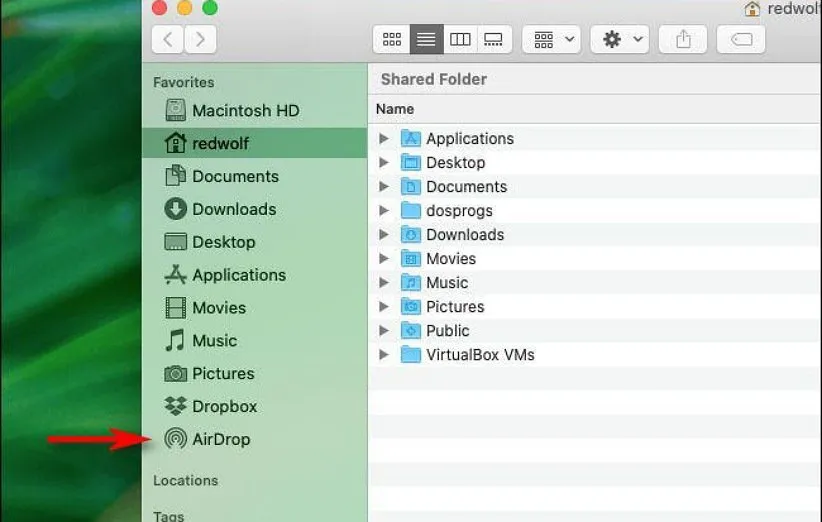This screenshot has height=522, width=822.
Task: Switch to list view in toolbar
Action: point(426,39)
